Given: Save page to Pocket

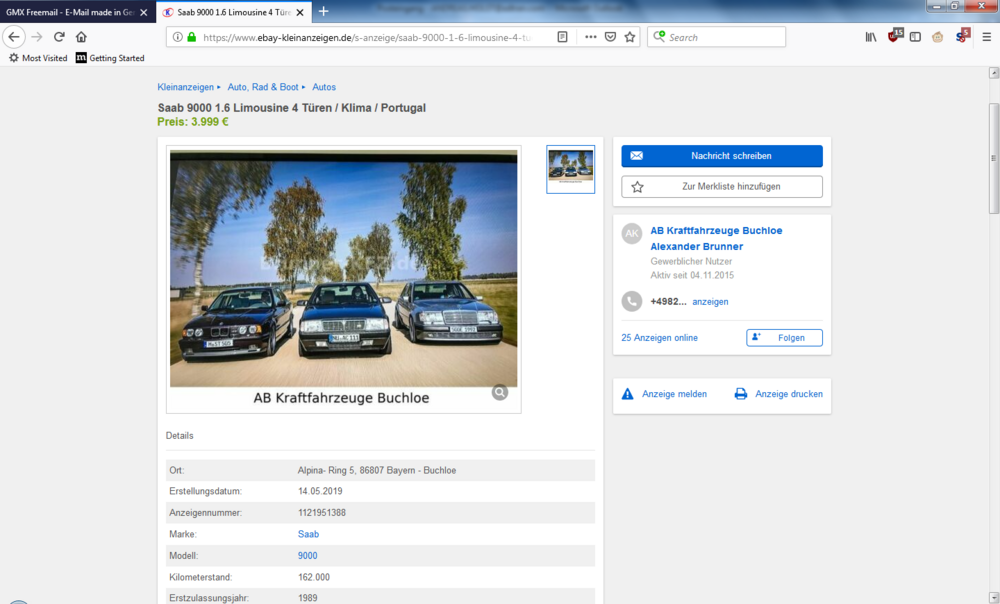Looking at the screenshot, I should [610, 37].
